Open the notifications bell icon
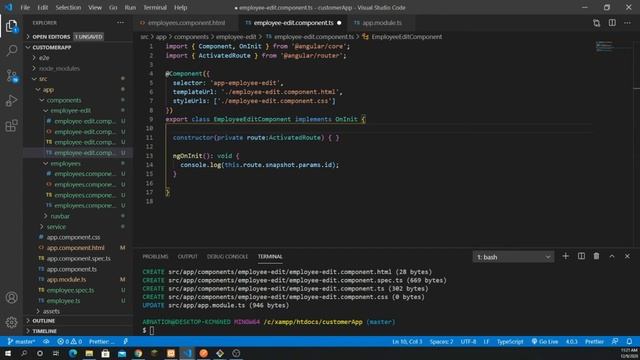This screenshot has height=360, width=640. coord(629,342)
